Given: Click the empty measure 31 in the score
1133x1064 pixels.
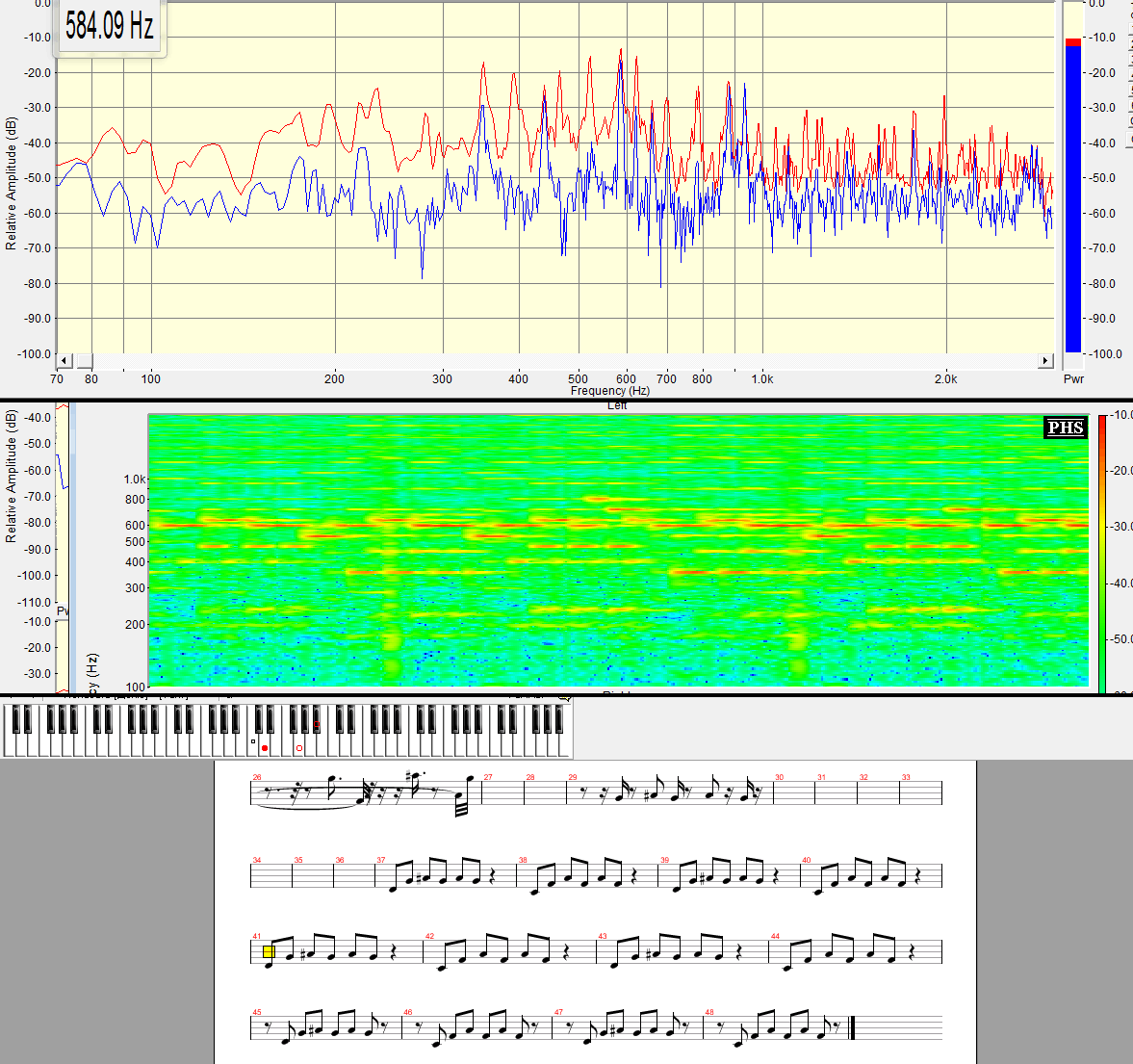Looking at the screenshot, I should click(835, 793).
